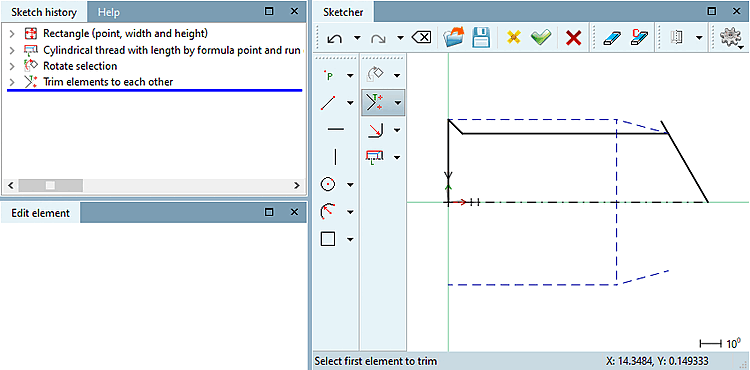Maximize the Sketcher panel

[712, 11]
